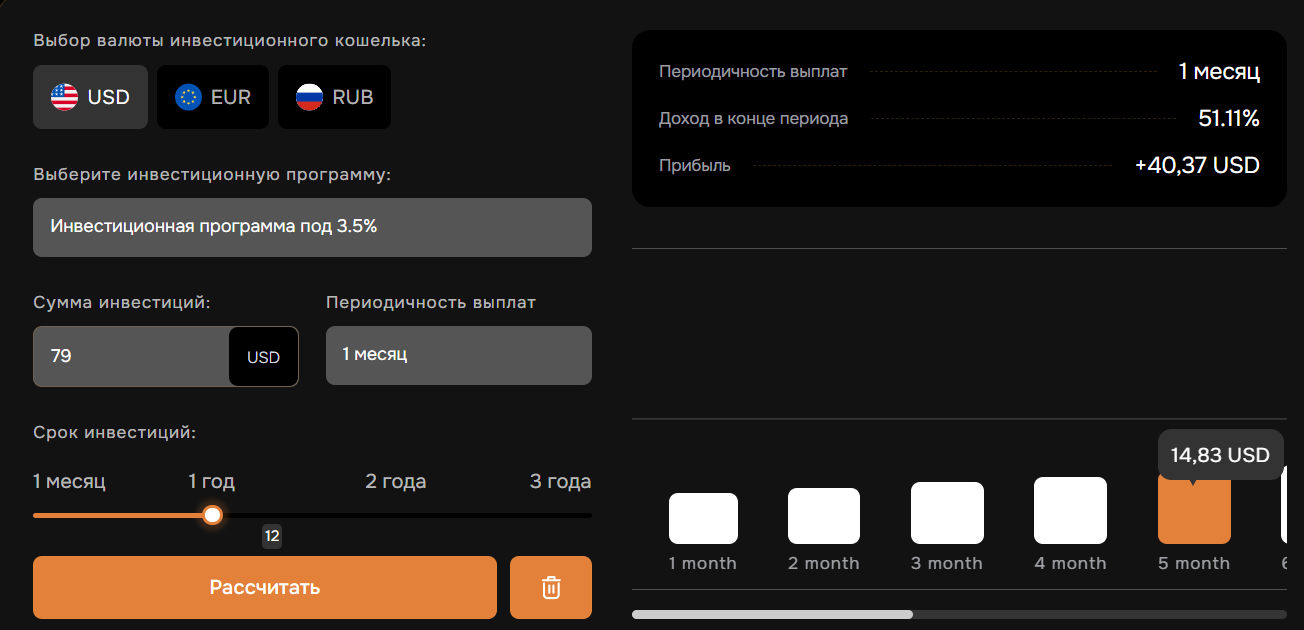Click the Russian flag icon
This screenshot has height=630, width=1304.
(309, 97)
